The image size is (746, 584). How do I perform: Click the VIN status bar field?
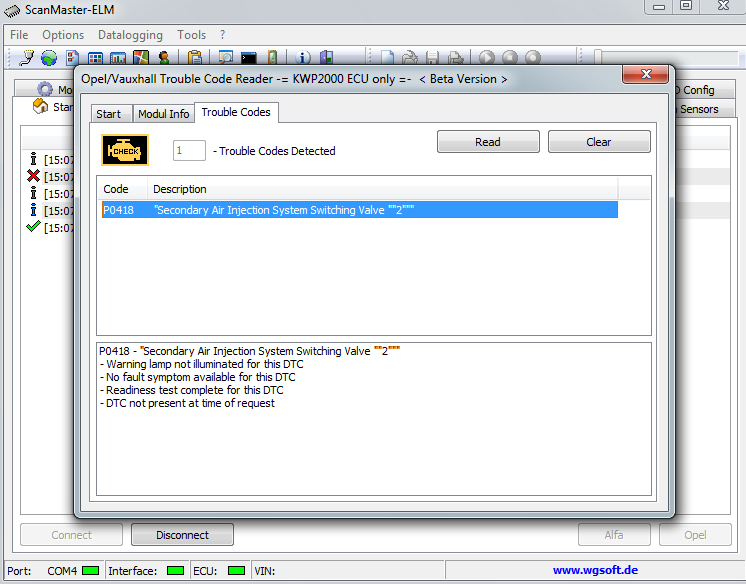[347, 570]
